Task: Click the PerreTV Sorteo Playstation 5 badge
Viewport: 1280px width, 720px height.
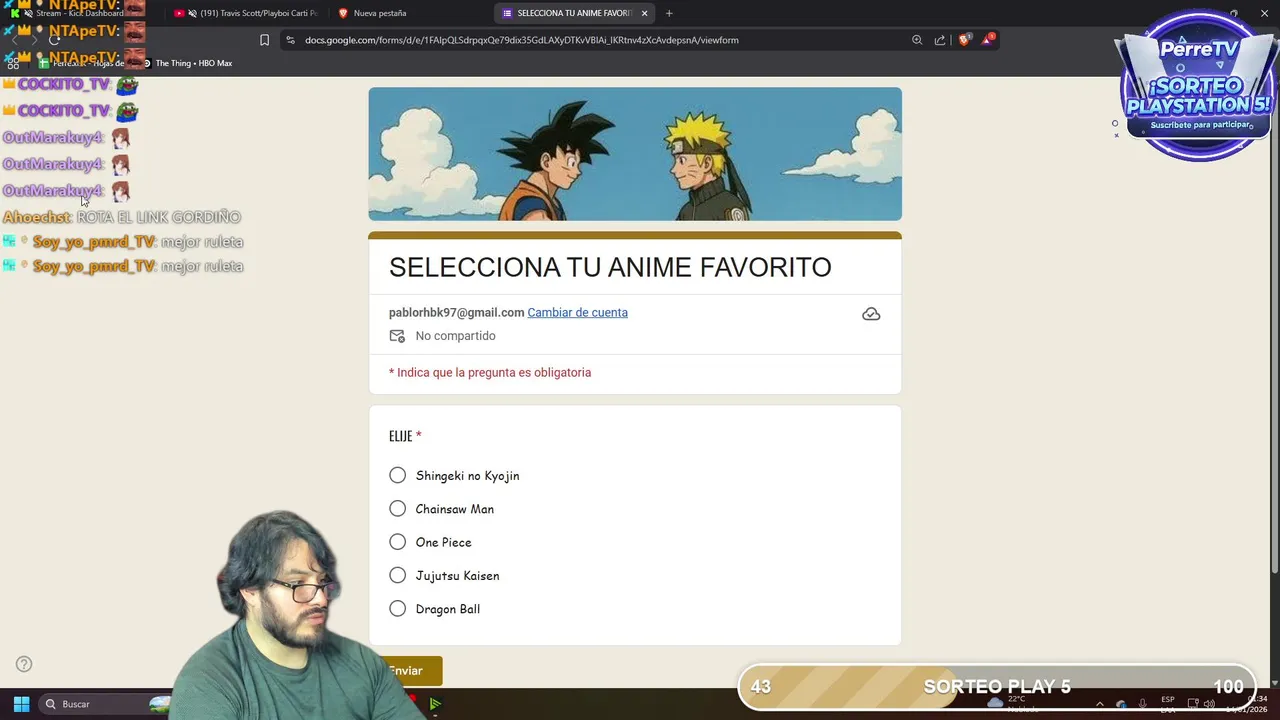Action: tap(1198, 88)
